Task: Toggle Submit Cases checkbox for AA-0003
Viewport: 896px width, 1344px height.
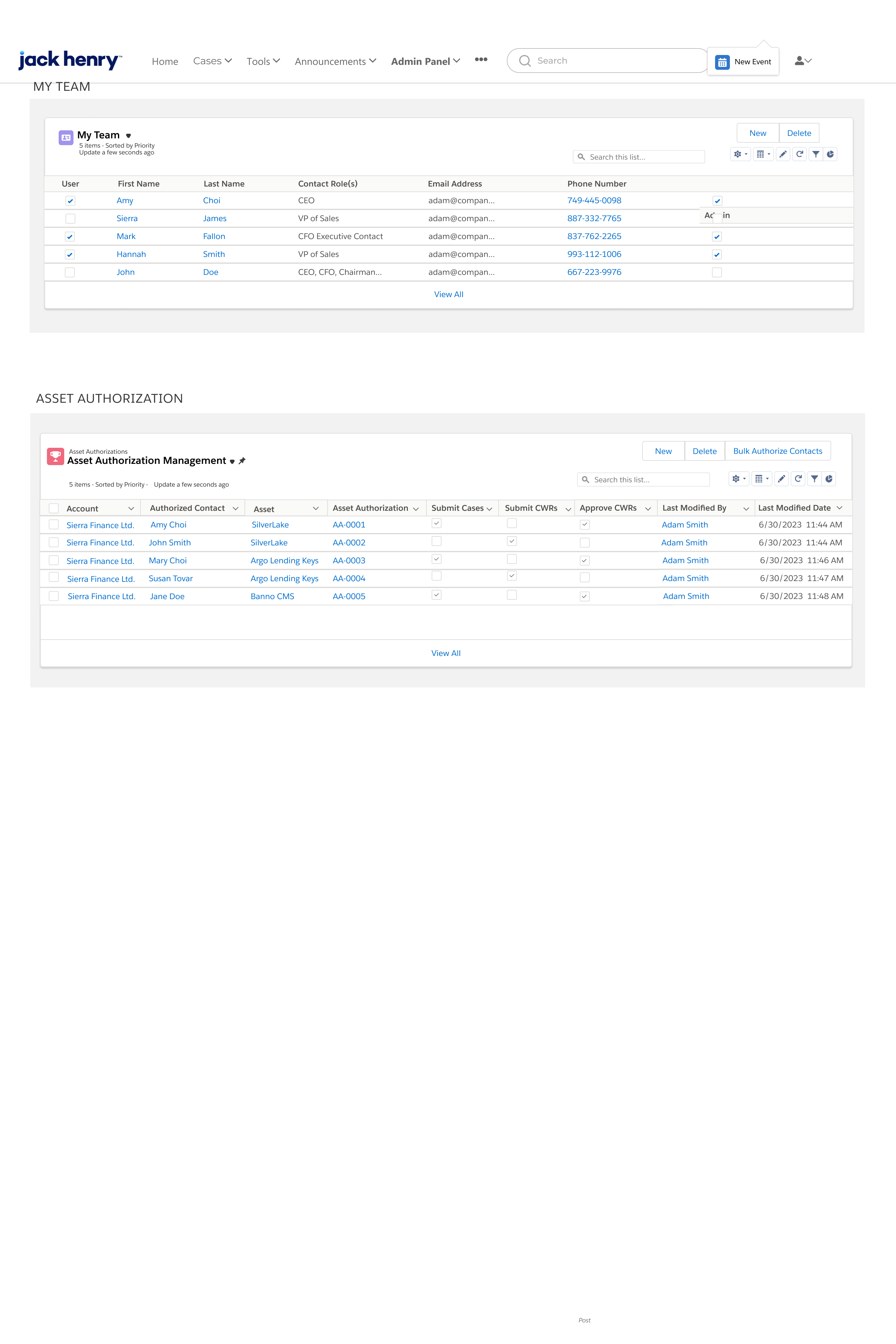Action: point(437,559)
